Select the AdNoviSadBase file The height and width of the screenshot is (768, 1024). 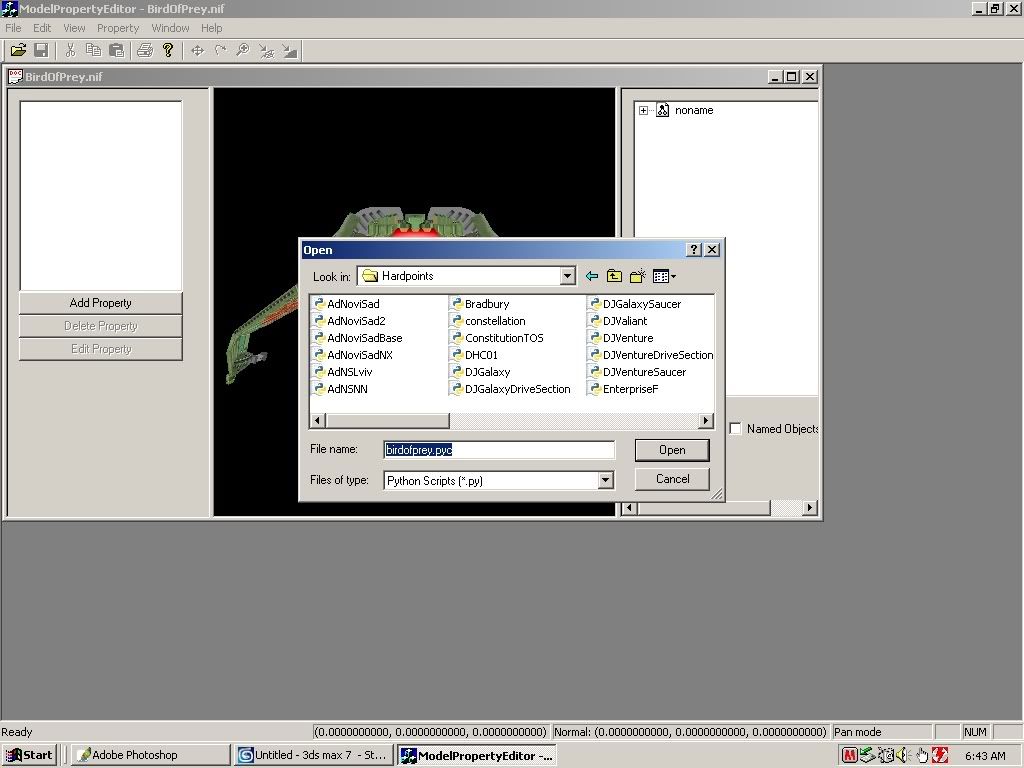[358, 338]
